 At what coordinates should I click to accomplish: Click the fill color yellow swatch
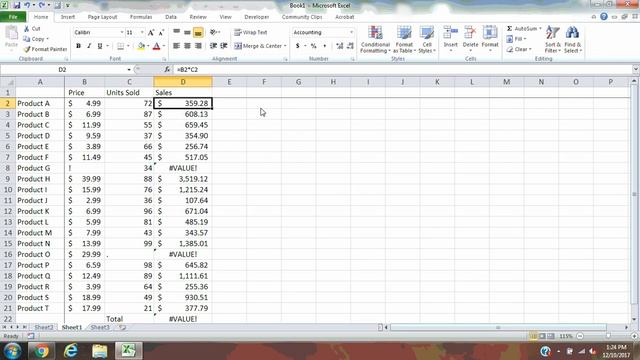(x=141, y=46)
